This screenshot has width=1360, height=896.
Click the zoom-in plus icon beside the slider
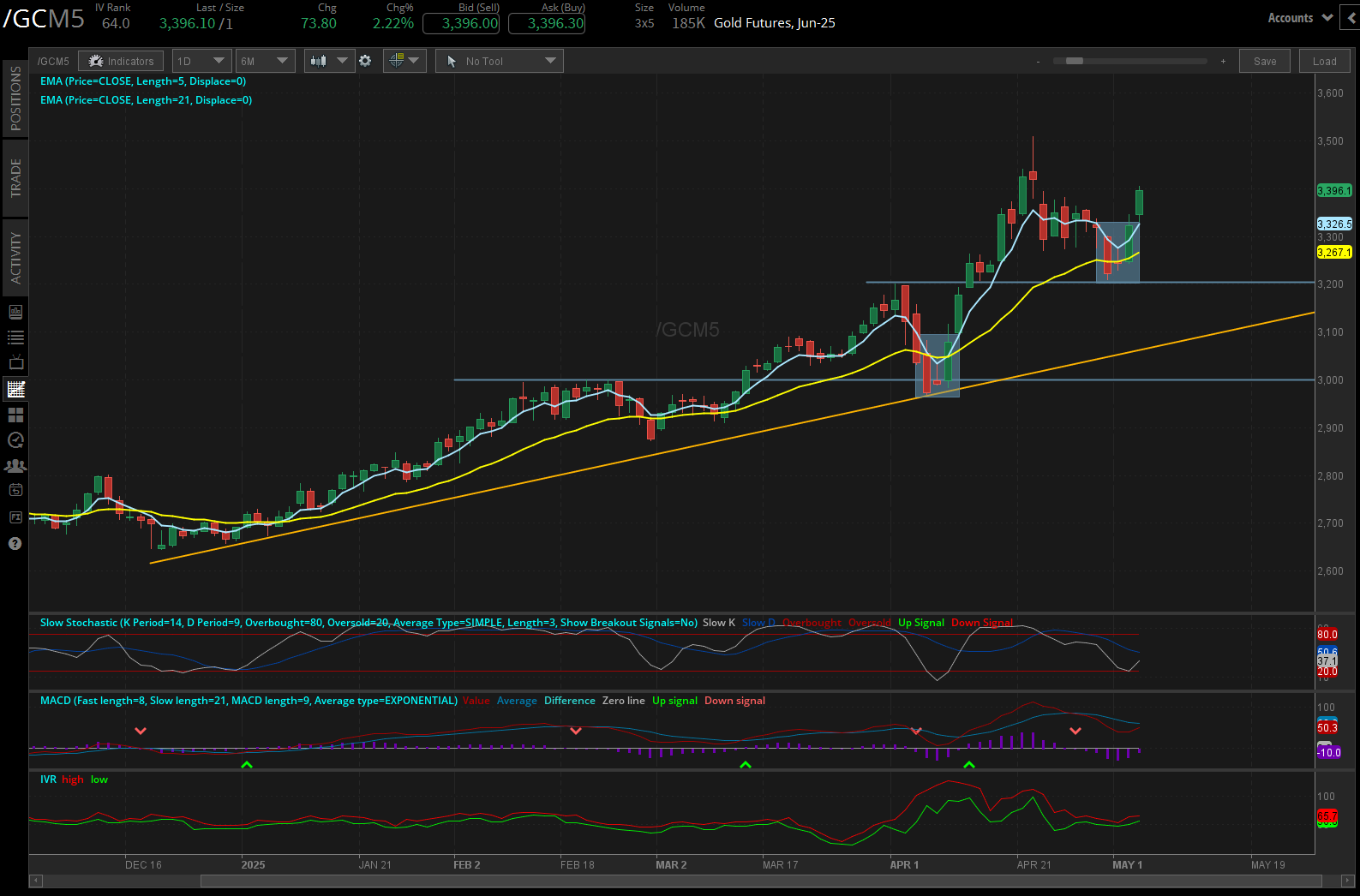[x=1223, y=62]
